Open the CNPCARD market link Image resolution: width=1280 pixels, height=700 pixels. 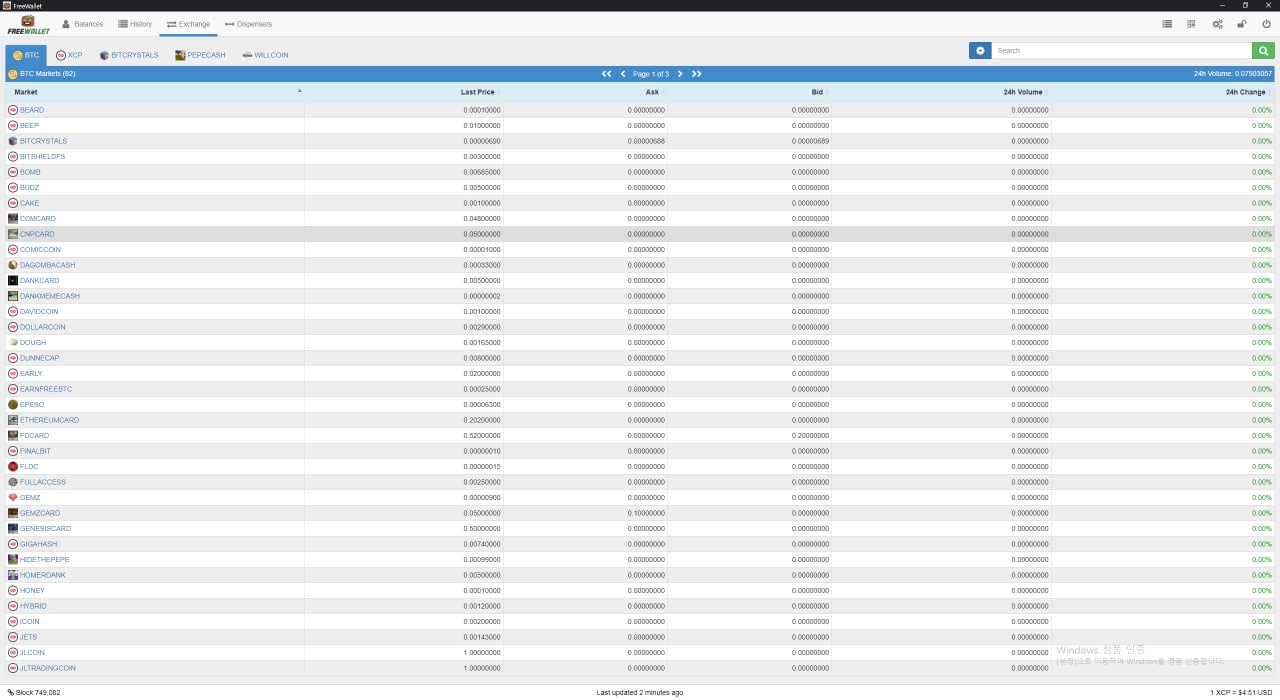(x=37, y=234)
